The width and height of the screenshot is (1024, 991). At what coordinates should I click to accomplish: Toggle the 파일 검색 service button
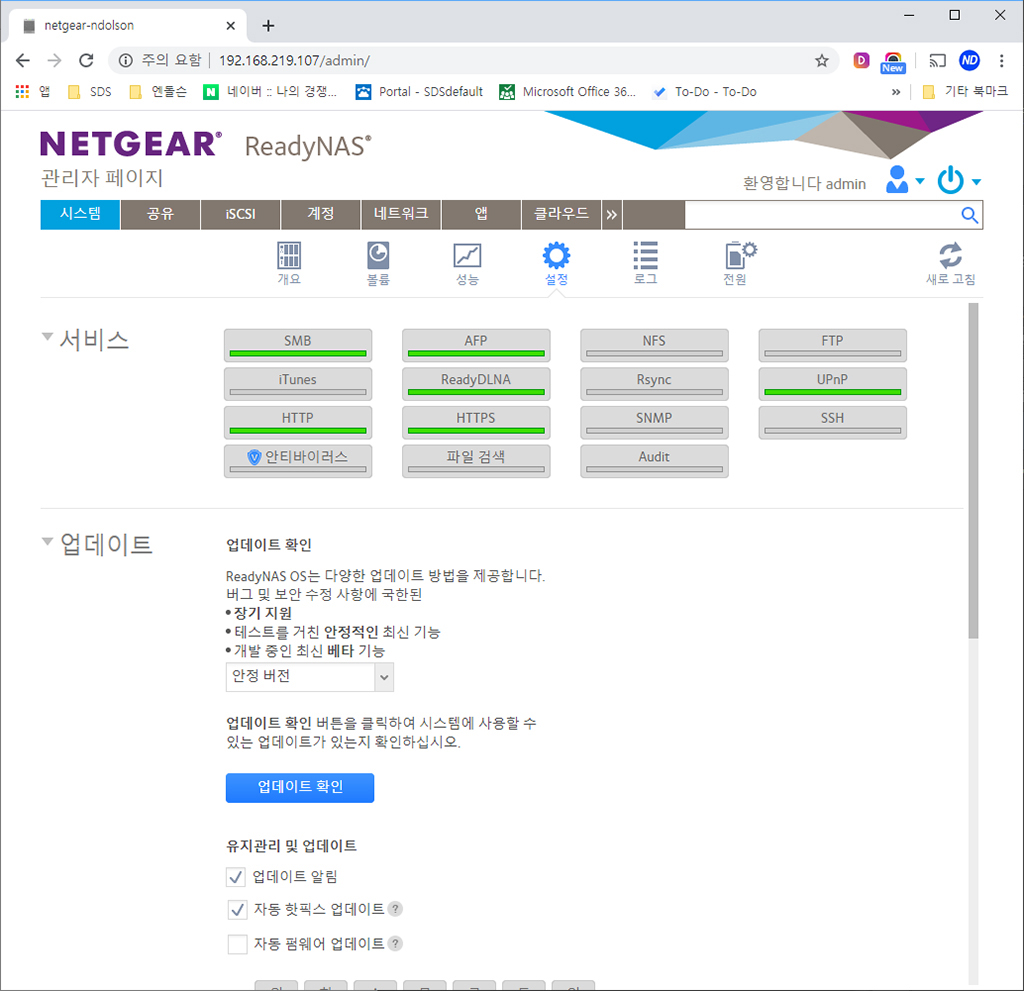coord(476,461)
